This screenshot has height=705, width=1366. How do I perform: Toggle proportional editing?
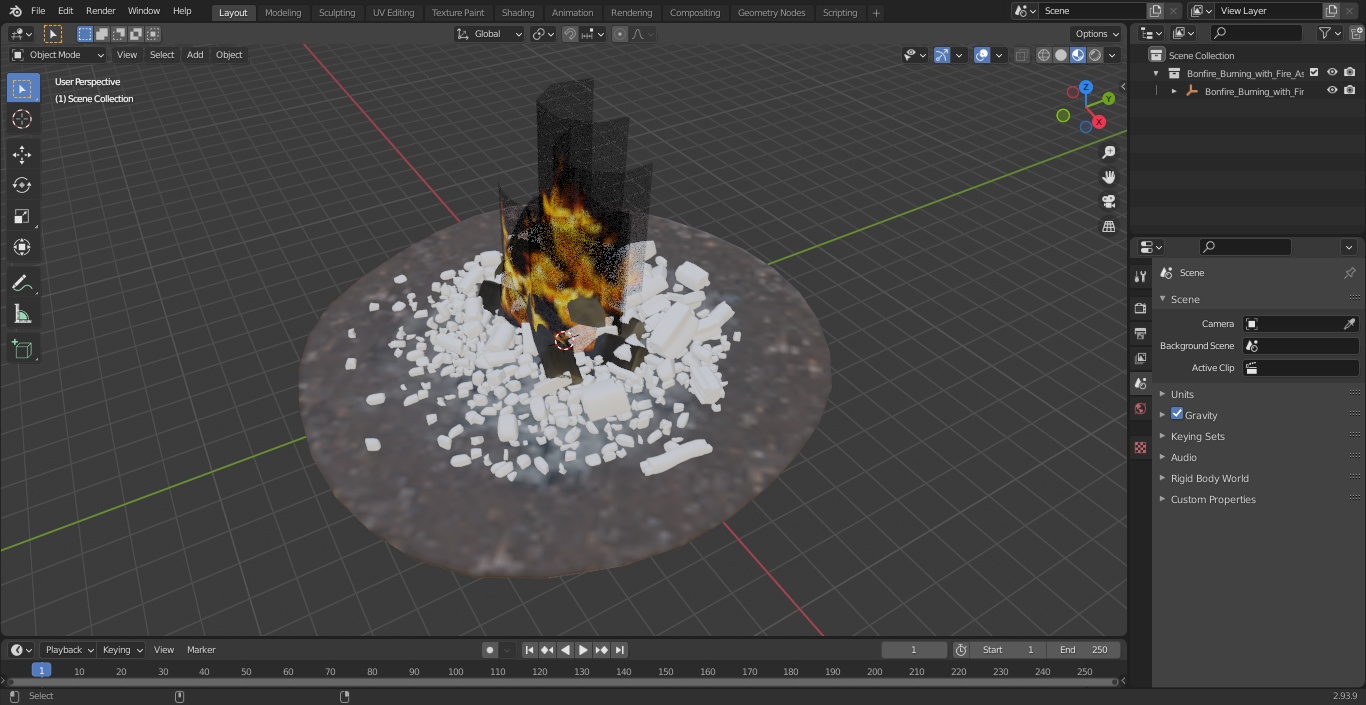(620, 34)
